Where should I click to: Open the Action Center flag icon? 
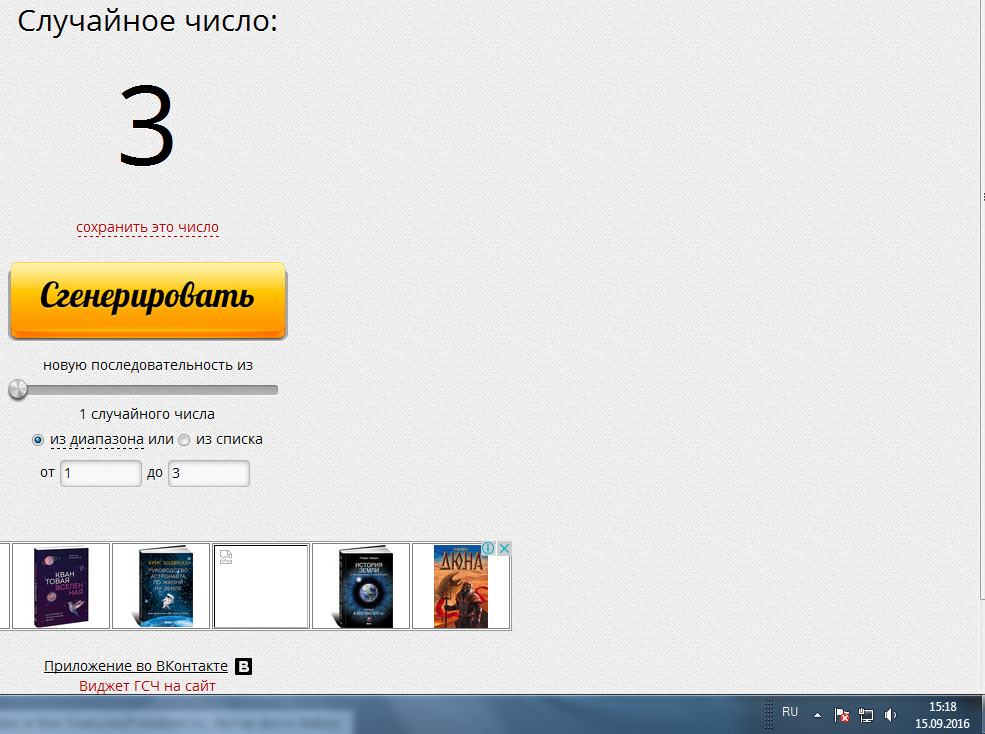(x=843, y=715)
